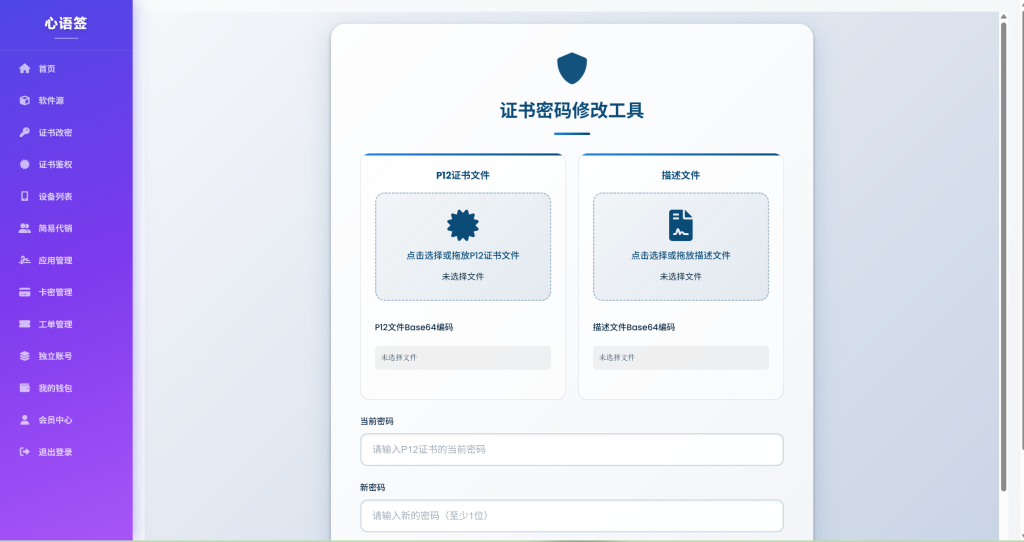Click 点击选择或拖放P12证书文件 upload text
The height and width of the screenshot is (542, 1024).
(463, 255)
